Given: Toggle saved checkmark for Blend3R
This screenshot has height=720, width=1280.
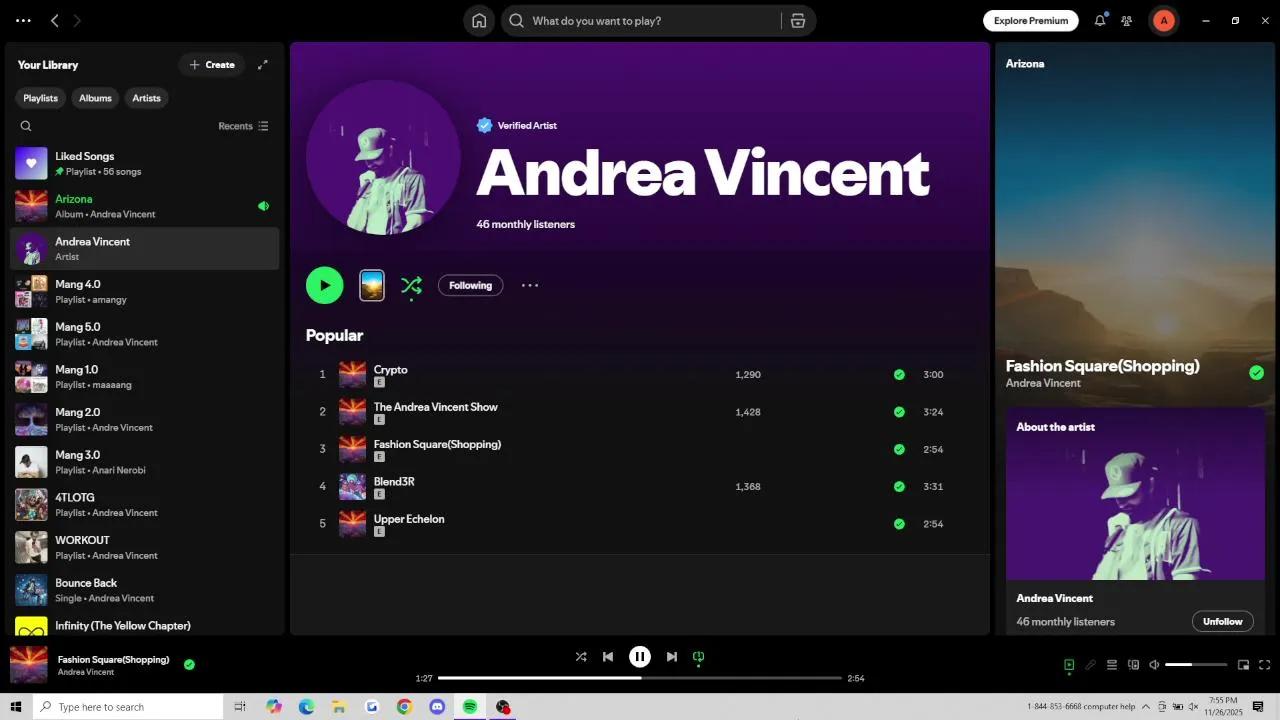Looking at the screenshot, I should point(899,487).
